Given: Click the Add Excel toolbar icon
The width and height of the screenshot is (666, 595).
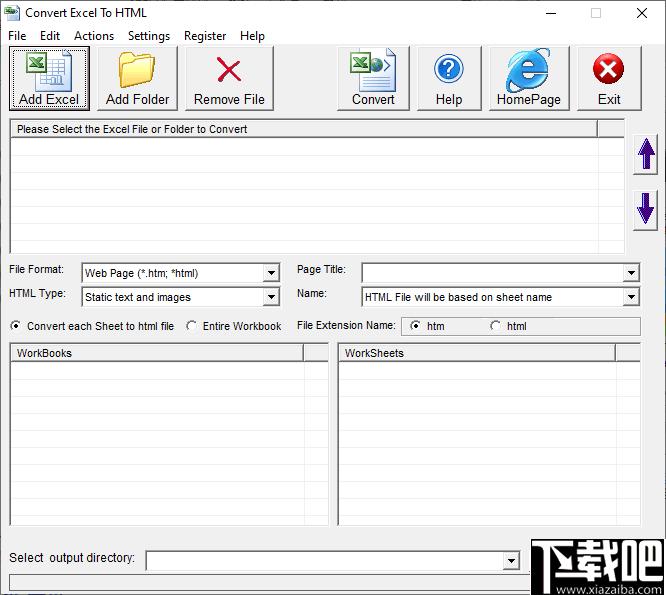Looking at the screenshot, I should 49,79.
